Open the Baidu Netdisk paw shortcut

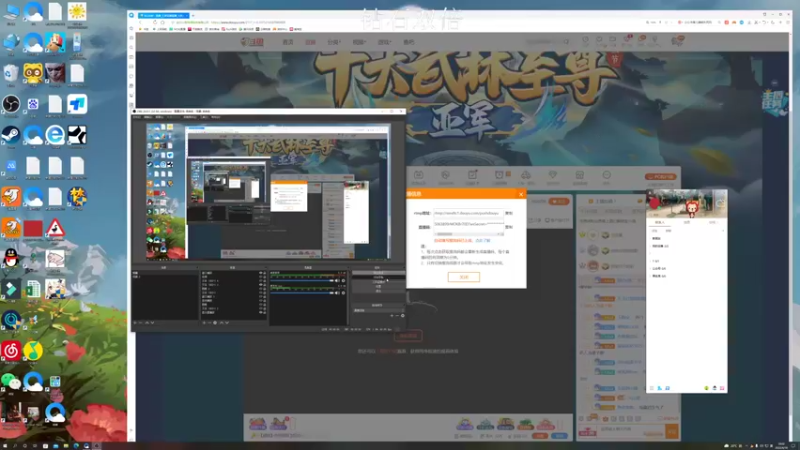tap(33, 105)
